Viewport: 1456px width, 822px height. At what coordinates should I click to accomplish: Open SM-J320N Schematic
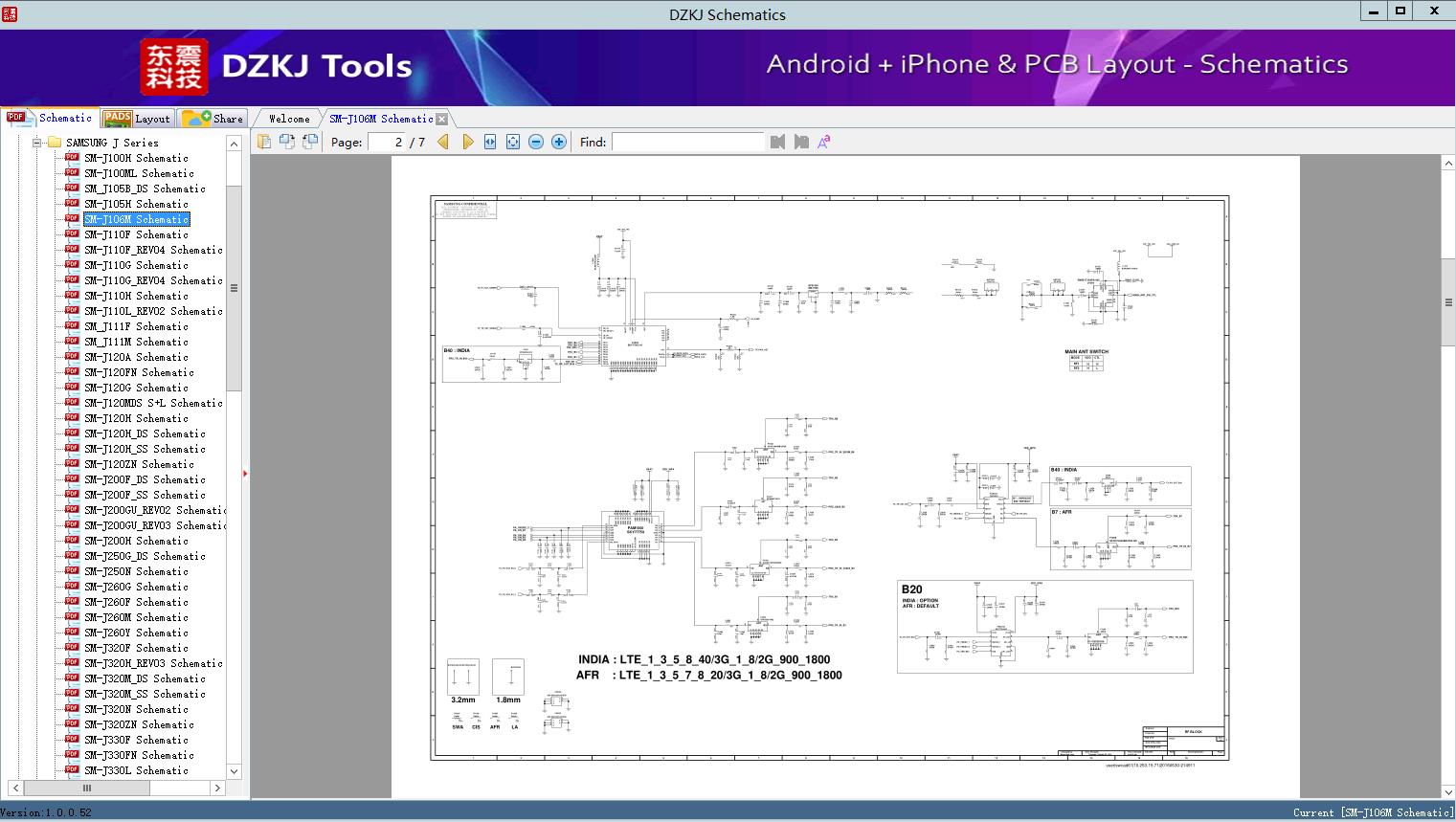[x=136, y=709]
